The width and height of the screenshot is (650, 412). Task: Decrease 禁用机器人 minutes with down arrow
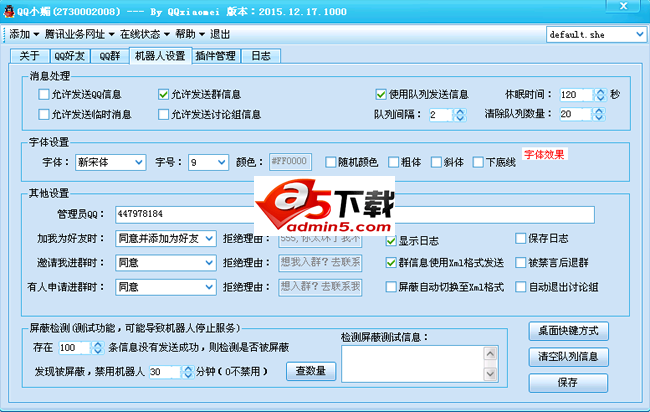188,375
